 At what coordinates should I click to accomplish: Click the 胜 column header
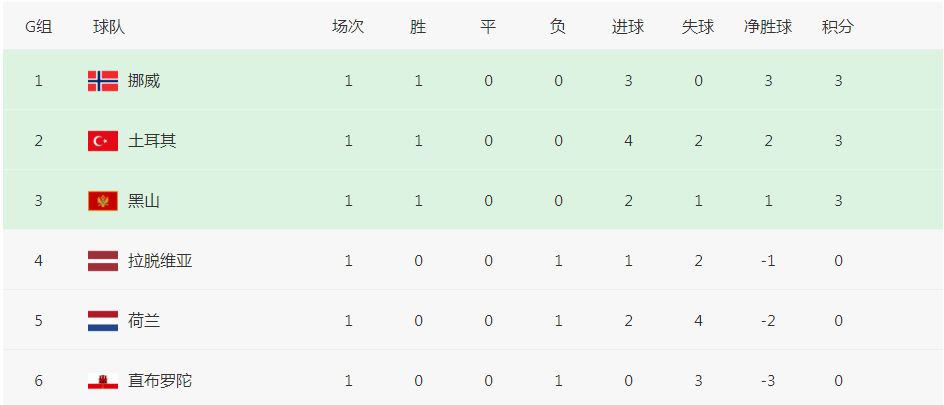418,27
